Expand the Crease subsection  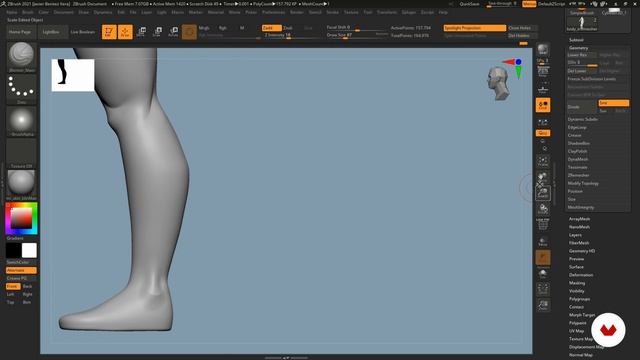pyautogui.click(x=574, y=135)
